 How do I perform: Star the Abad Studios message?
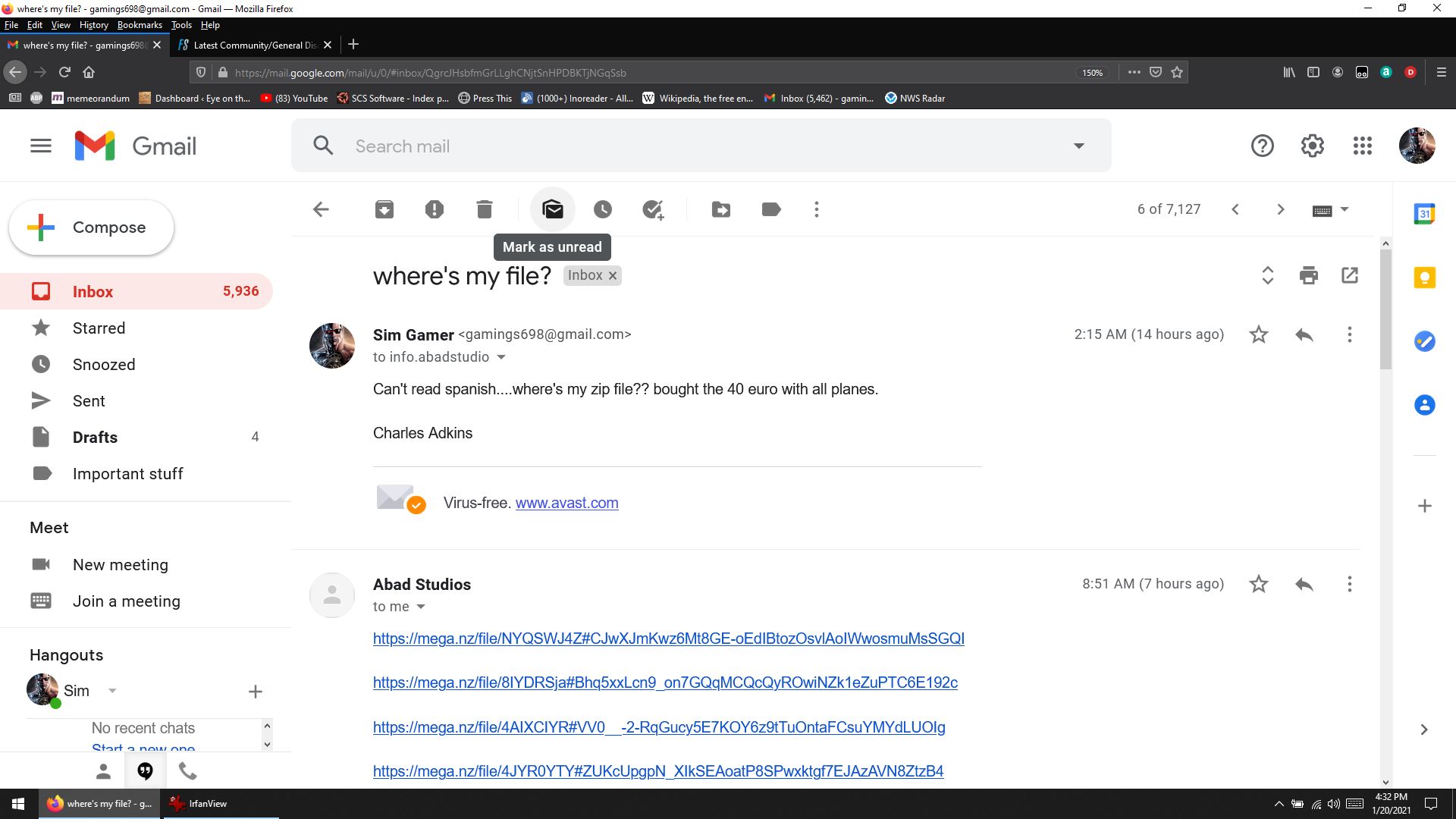(1259, 584)
